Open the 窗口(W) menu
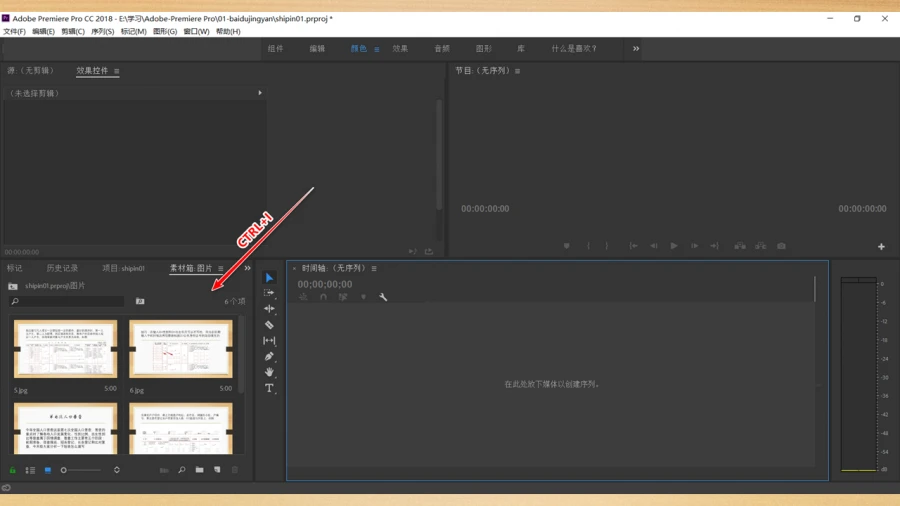Viewport: 900px width, 506px height. pos(196,32)
